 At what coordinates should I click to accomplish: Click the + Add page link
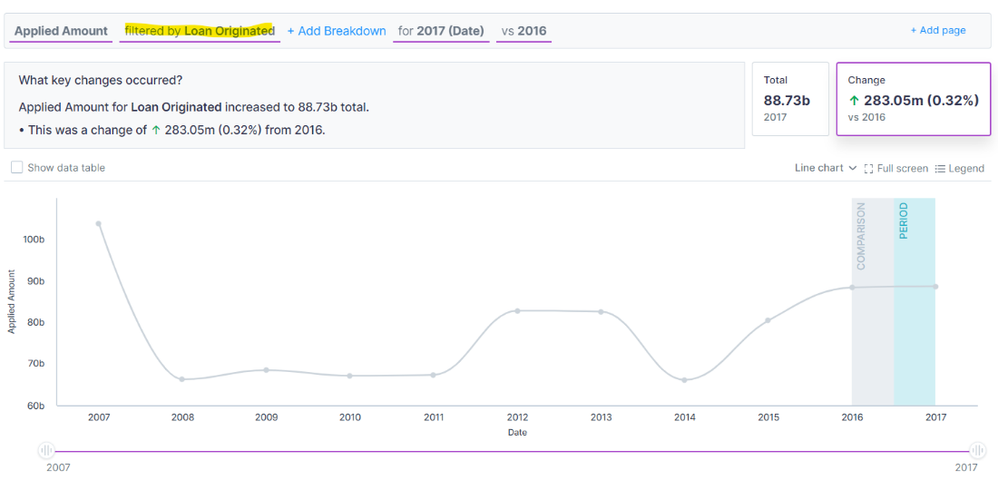point(938,30)
